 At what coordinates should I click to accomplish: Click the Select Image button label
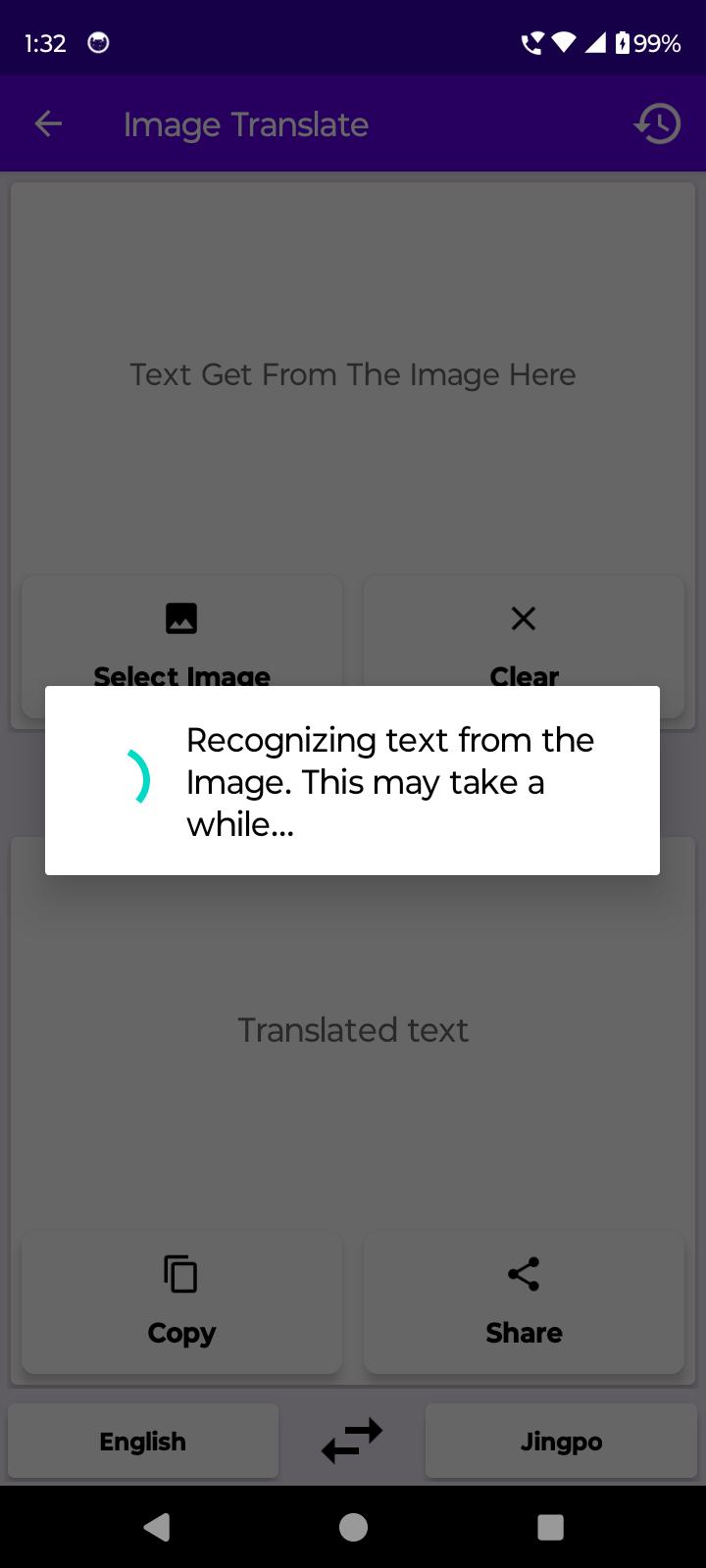point(181,676)
